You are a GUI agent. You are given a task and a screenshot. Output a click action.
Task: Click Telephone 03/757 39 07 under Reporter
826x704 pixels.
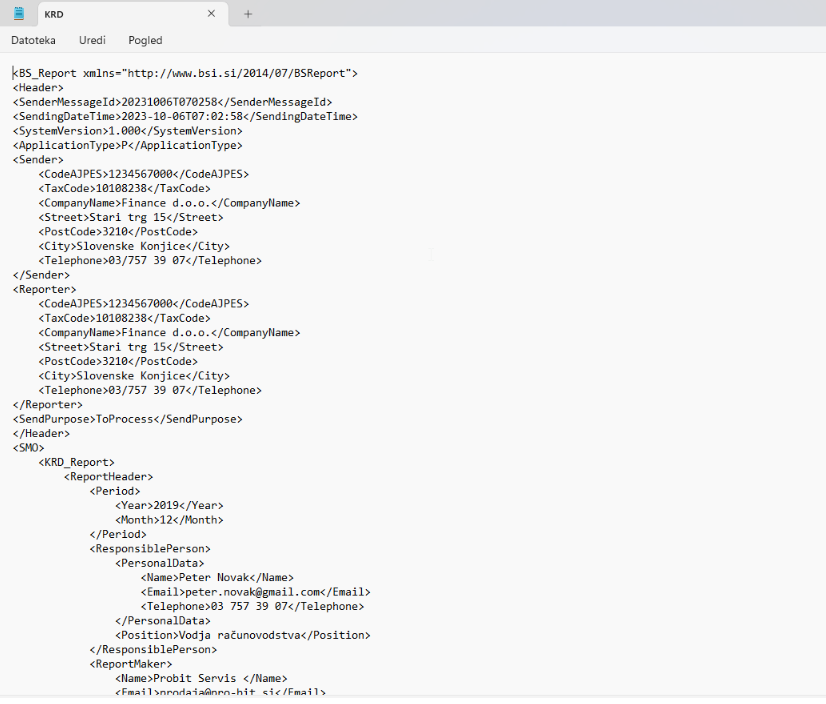click(150, 390)
